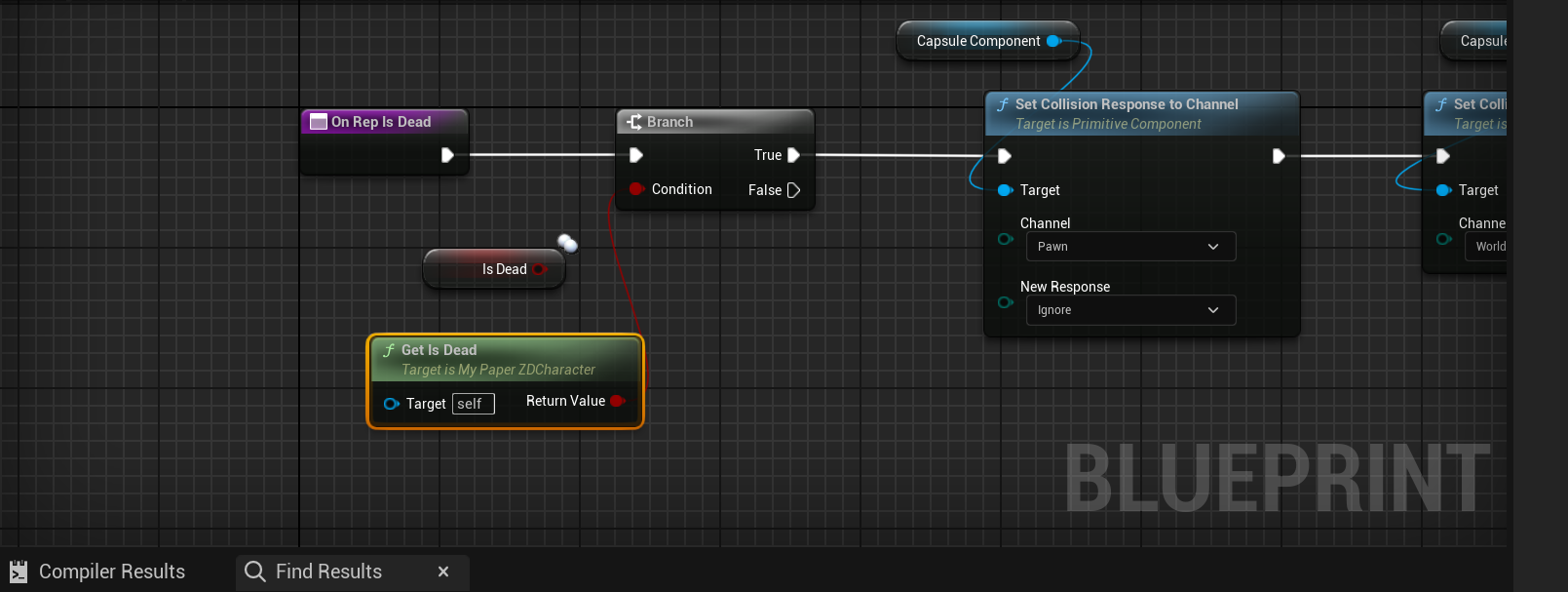Click the On Rep Is Dead event icon
This screenshot has width=1568, height=592.
click(318, 122)
